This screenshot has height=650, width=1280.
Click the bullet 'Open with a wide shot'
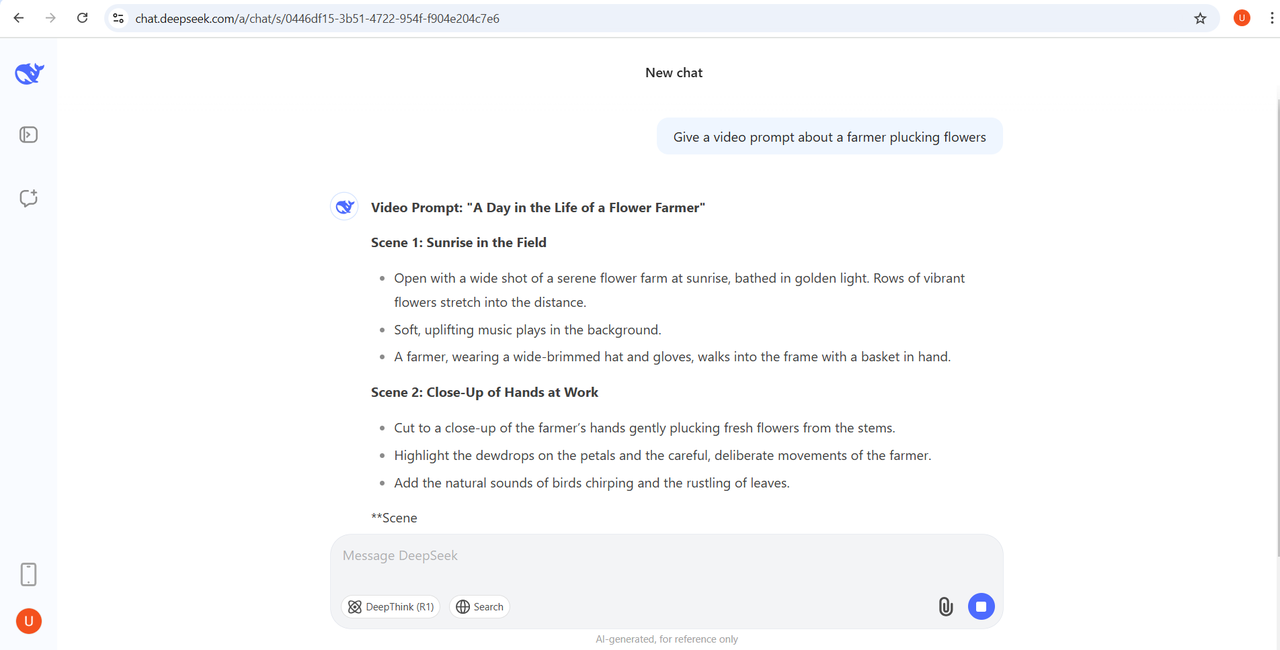point(679,290)
